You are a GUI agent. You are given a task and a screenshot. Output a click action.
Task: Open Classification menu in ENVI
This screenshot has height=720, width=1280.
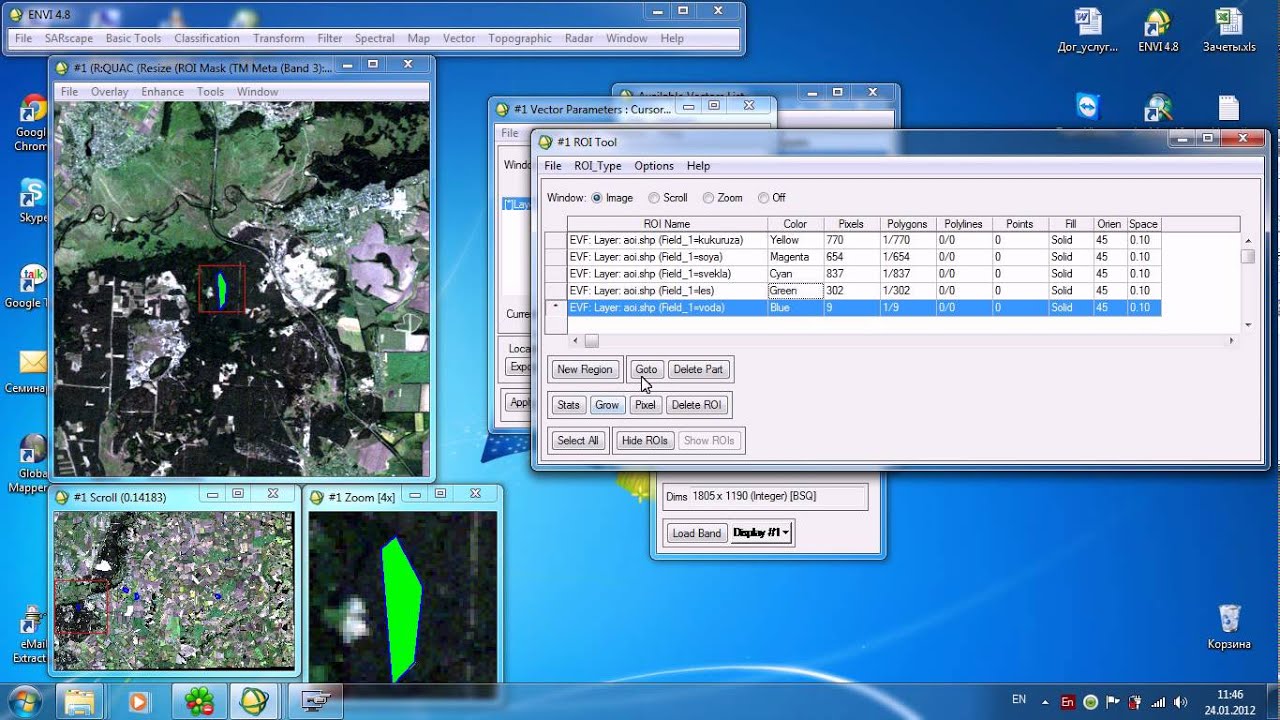tap(207, 38)
